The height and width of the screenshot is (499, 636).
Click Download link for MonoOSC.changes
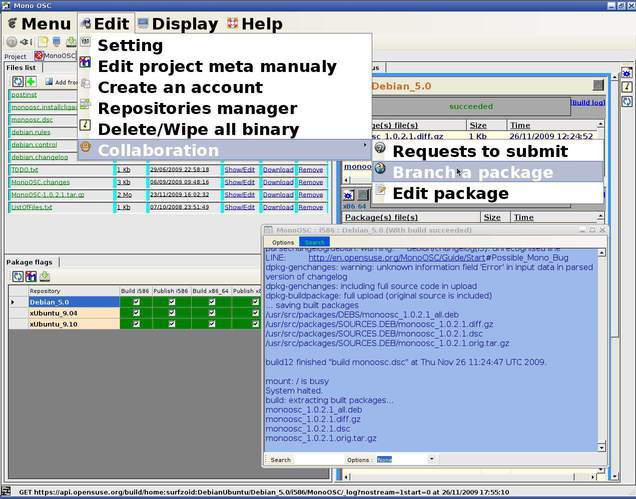278,182
